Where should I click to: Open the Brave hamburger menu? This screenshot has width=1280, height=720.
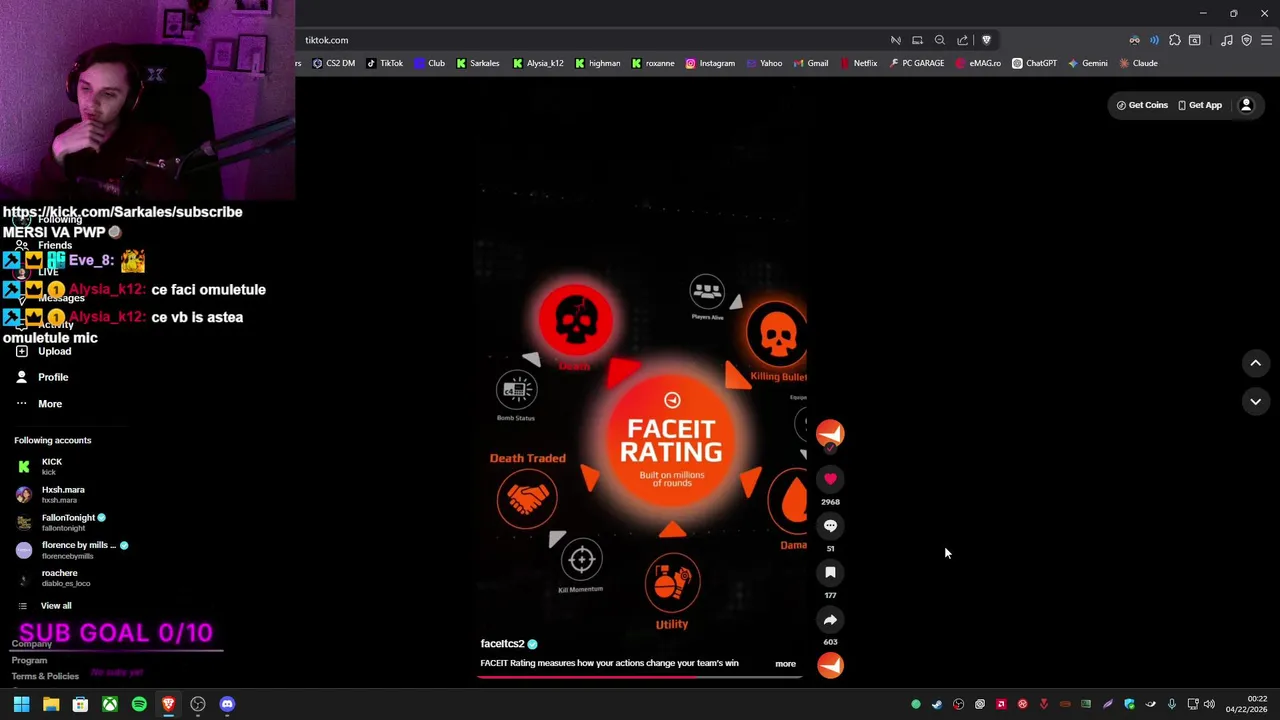(x=1267, y=40)
